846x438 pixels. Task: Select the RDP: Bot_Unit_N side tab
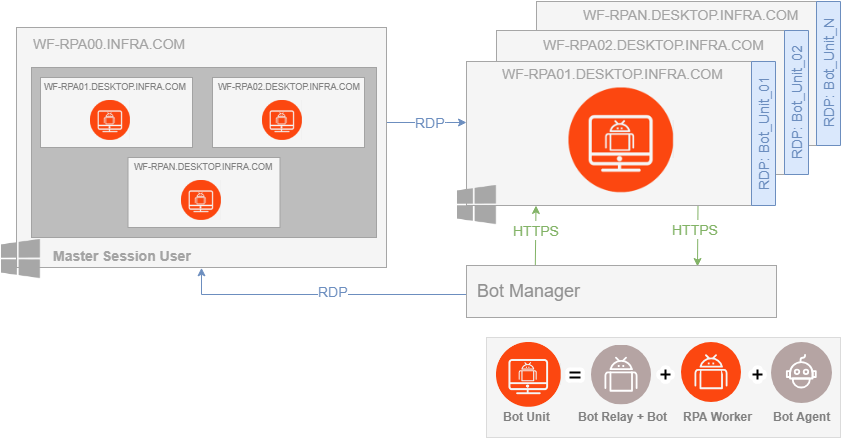pyautogui.click(x=829, y=73)
